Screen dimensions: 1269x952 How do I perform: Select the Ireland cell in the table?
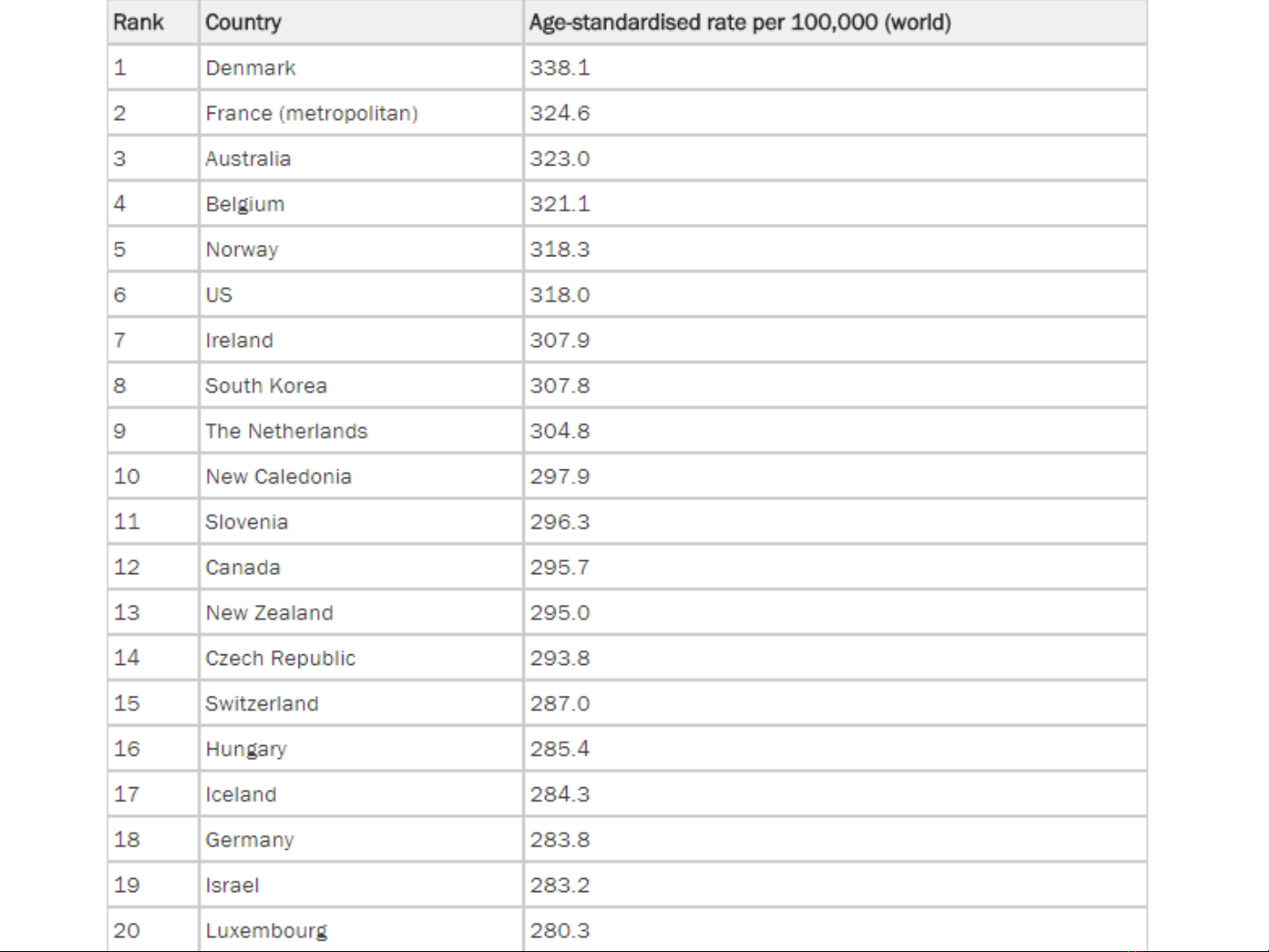pyautogui.click(x=240, y=341)
